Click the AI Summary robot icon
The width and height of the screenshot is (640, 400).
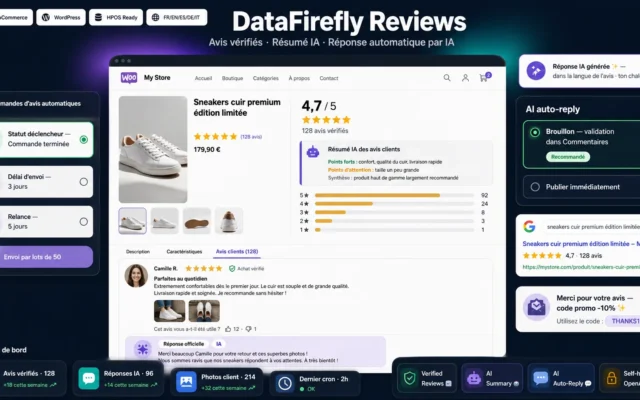474,378
